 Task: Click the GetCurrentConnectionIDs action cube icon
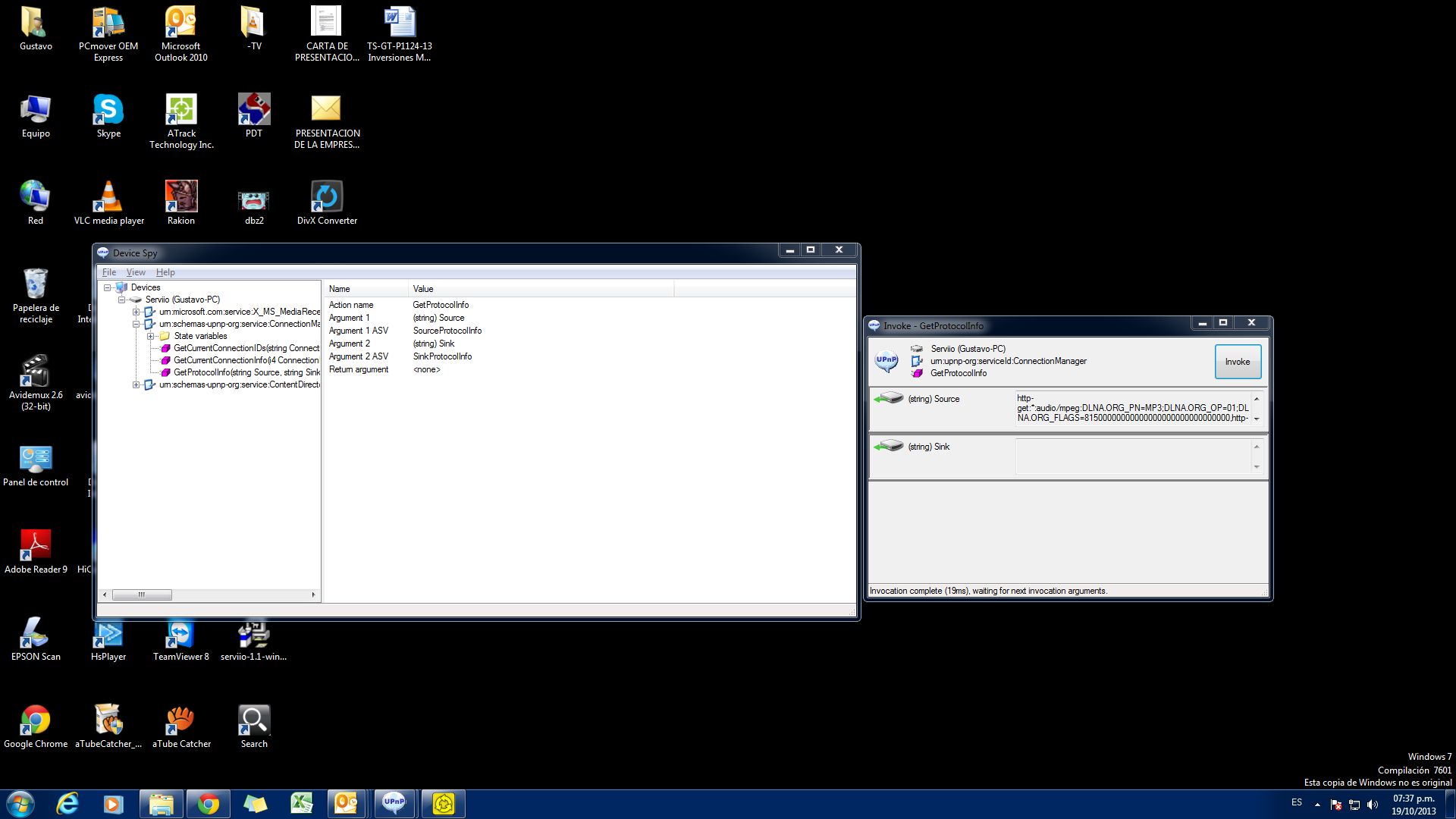pos(166,348)
